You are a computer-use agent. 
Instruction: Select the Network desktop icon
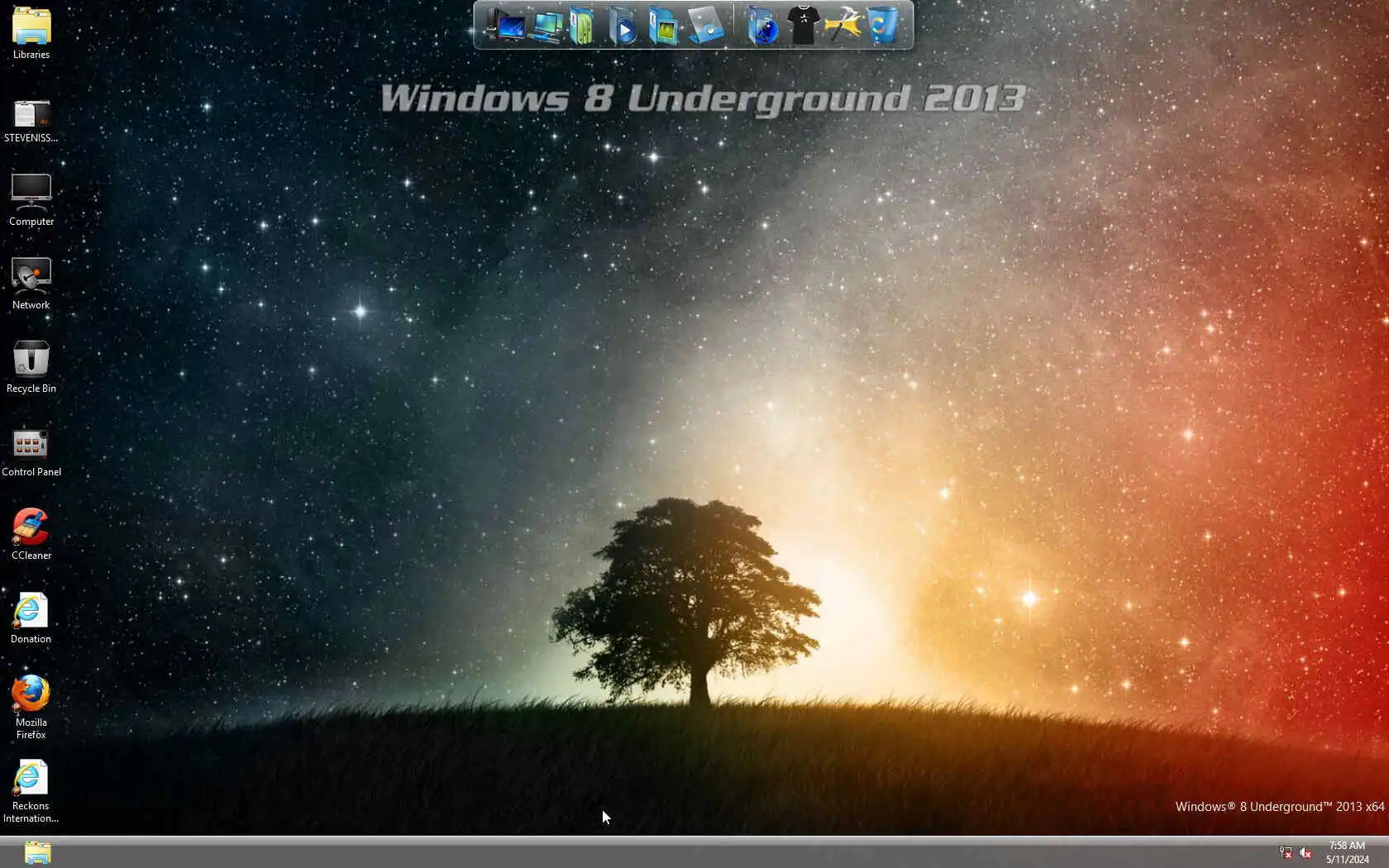(31, 284)
